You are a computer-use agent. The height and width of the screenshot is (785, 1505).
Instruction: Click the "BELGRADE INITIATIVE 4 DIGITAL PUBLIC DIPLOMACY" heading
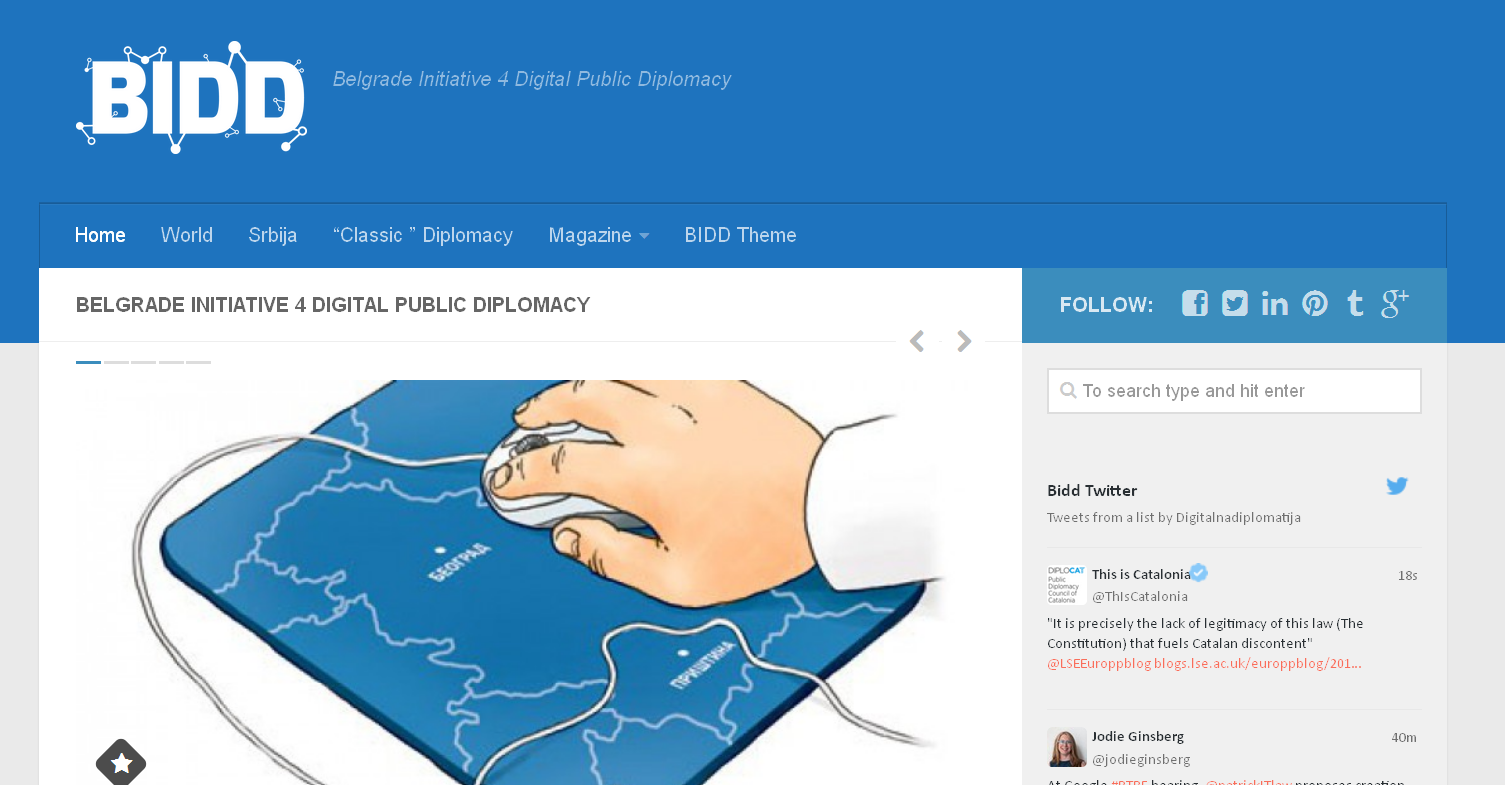pyautogui.click(x=333, y=305)
